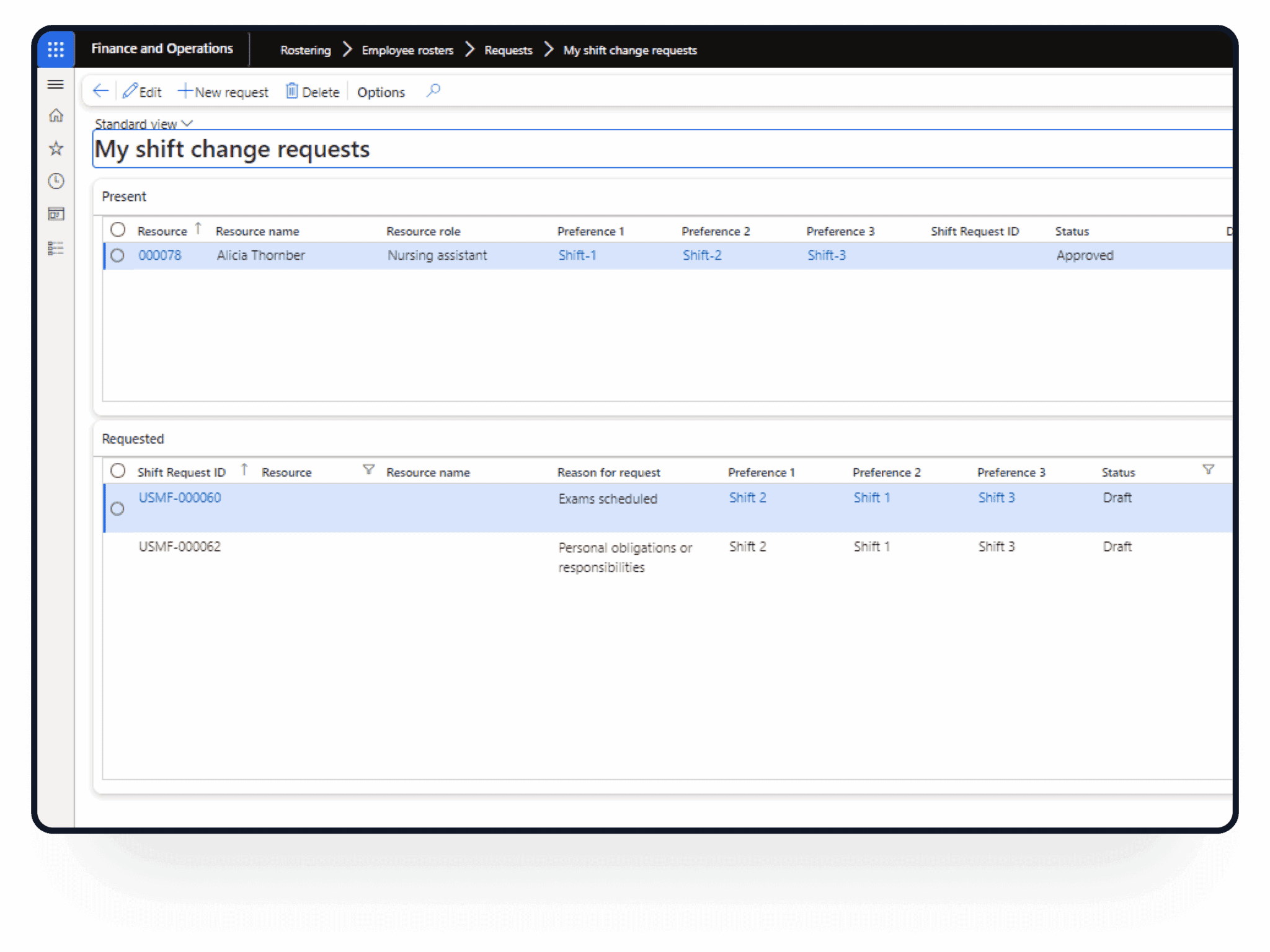
Task: Click the back arrow in toolbar
Action: coord(100,92)
